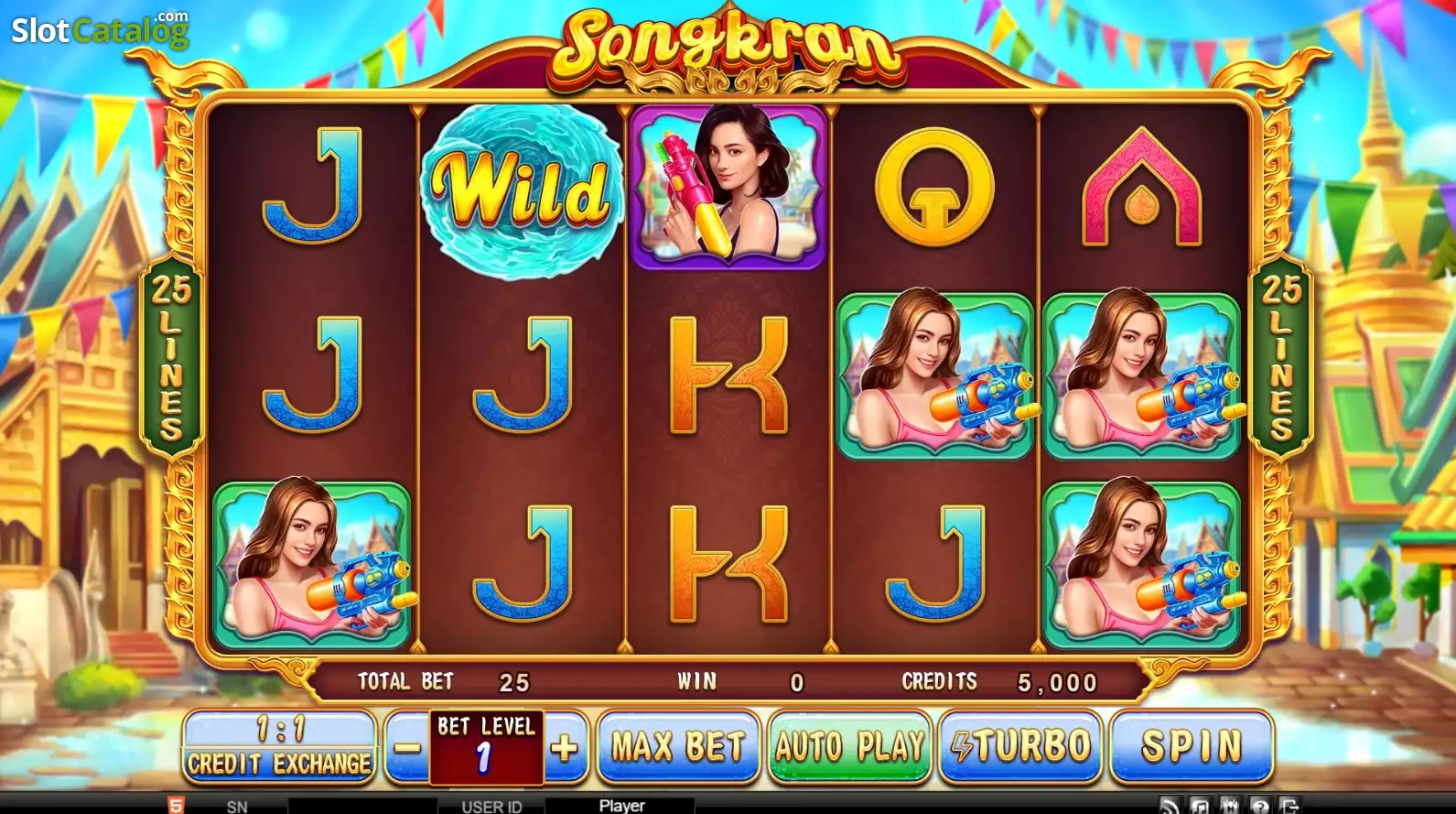
Task: Select the Wild symbol on reel two
Action: tap(522, 190)
